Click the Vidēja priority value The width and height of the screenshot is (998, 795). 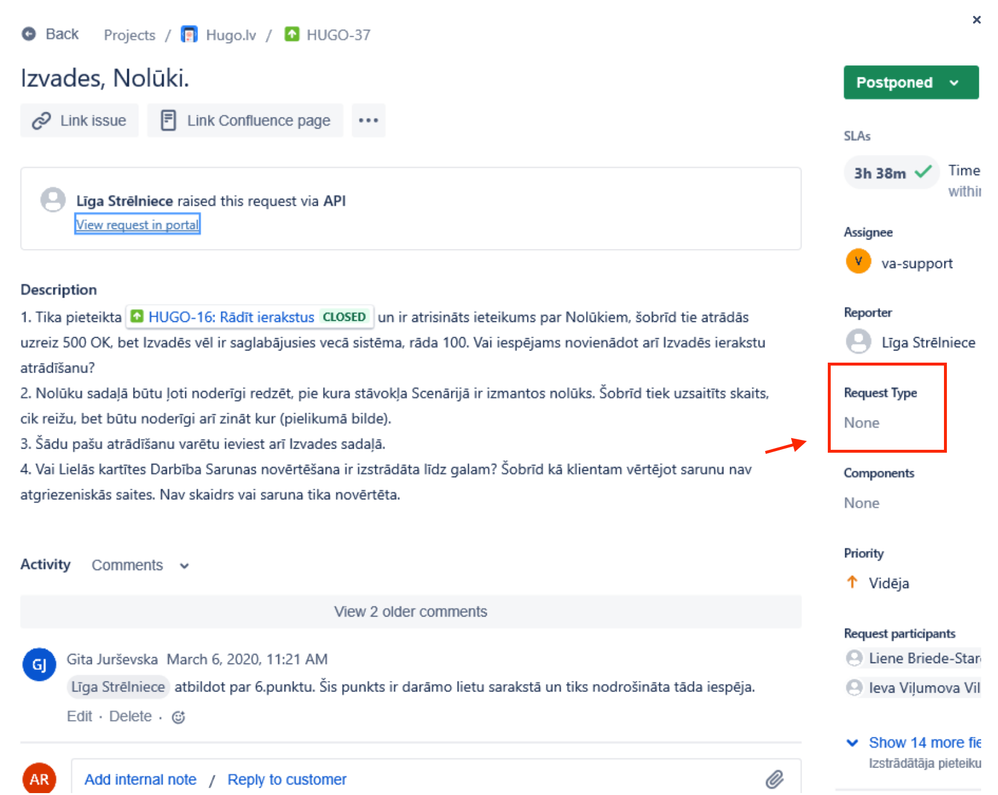pos(889,583)
